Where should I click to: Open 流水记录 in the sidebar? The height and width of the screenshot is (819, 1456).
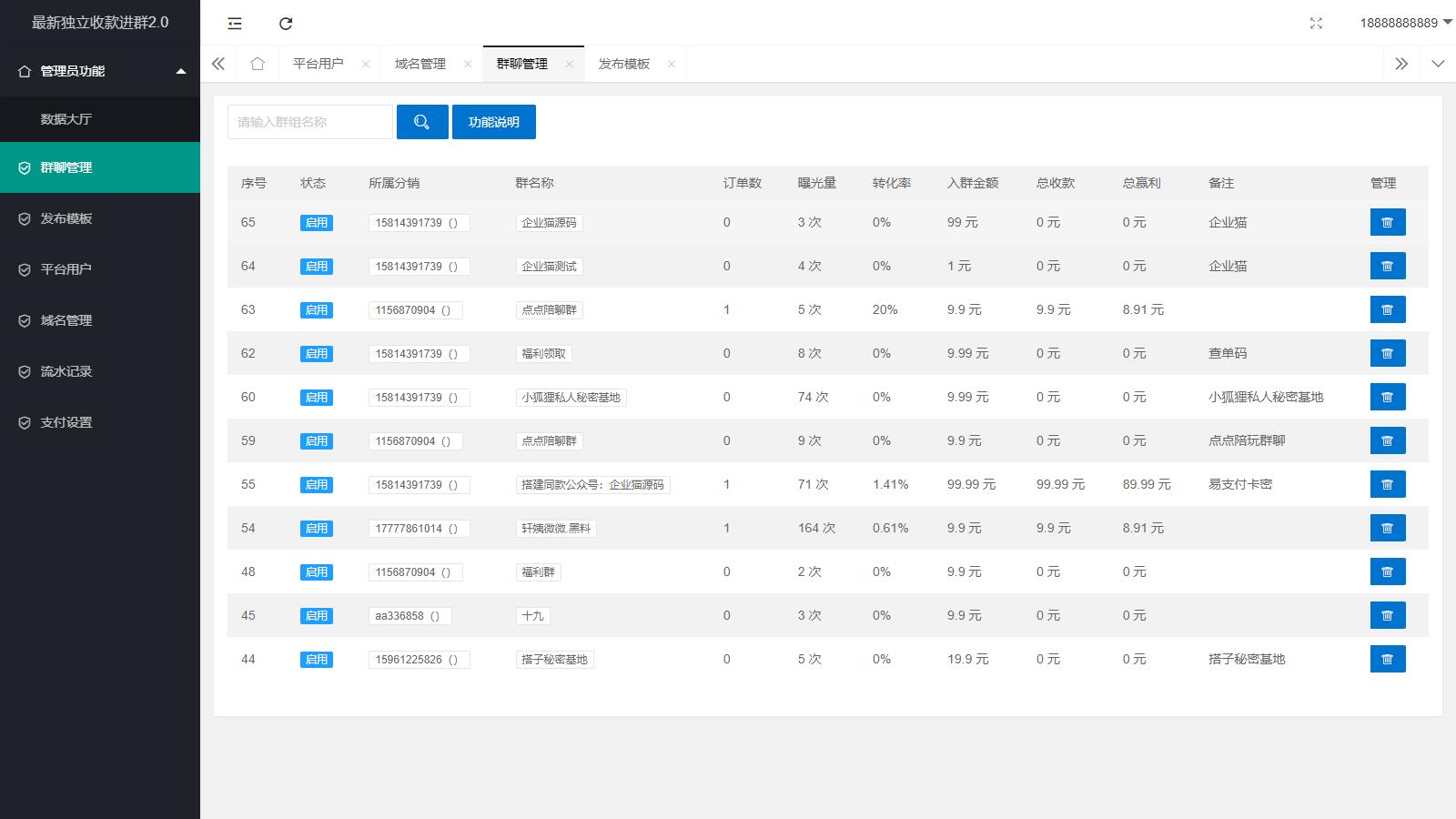(66, 371)
